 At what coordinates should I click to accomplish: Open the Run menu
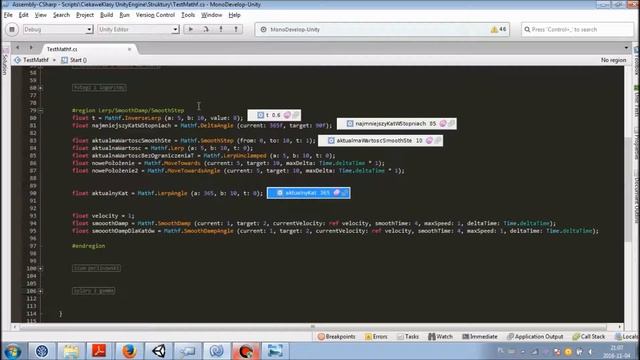coord(124,15)
